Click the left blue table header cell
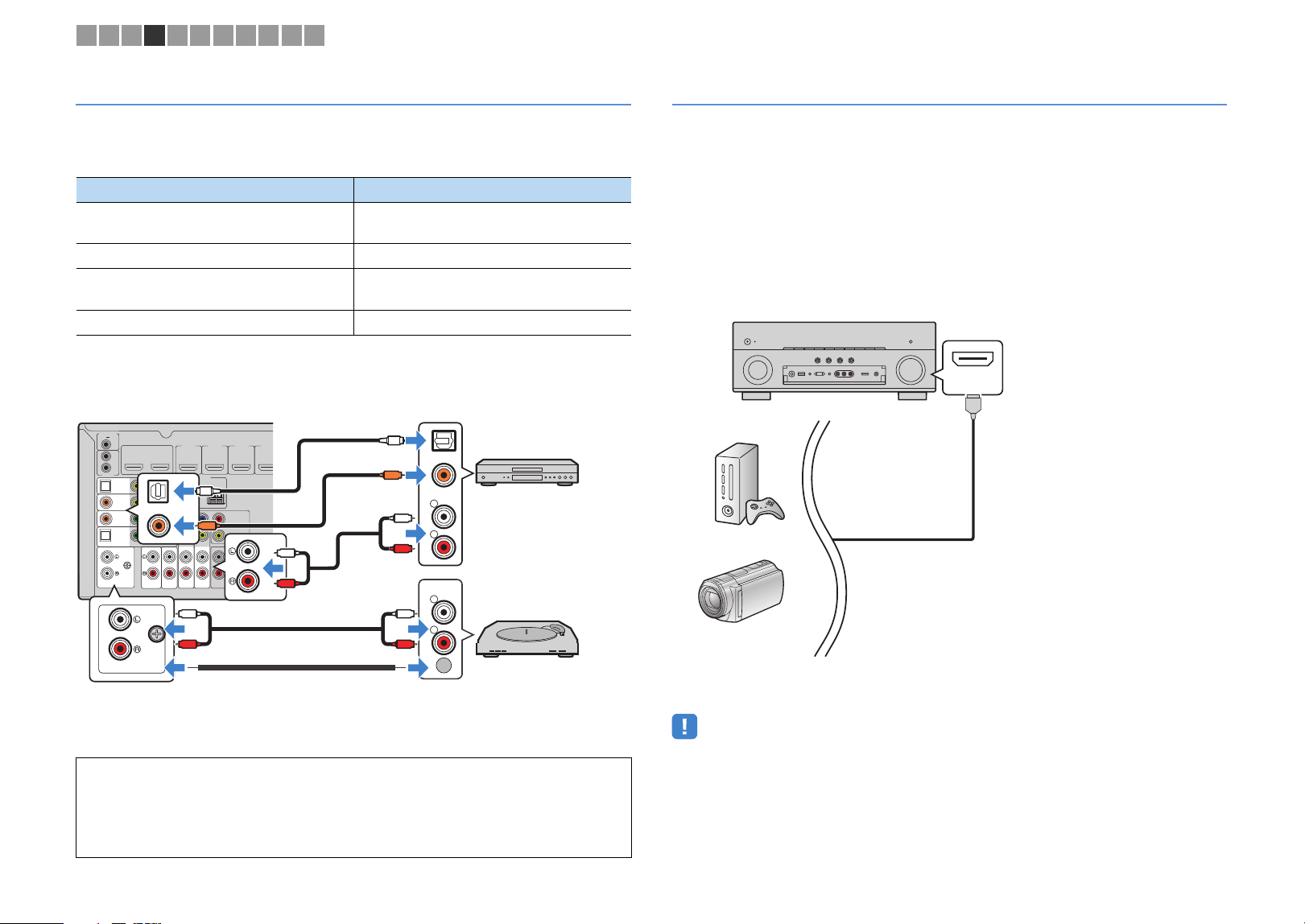Viewport: 1305px width, 924px height. click(215, 190)
